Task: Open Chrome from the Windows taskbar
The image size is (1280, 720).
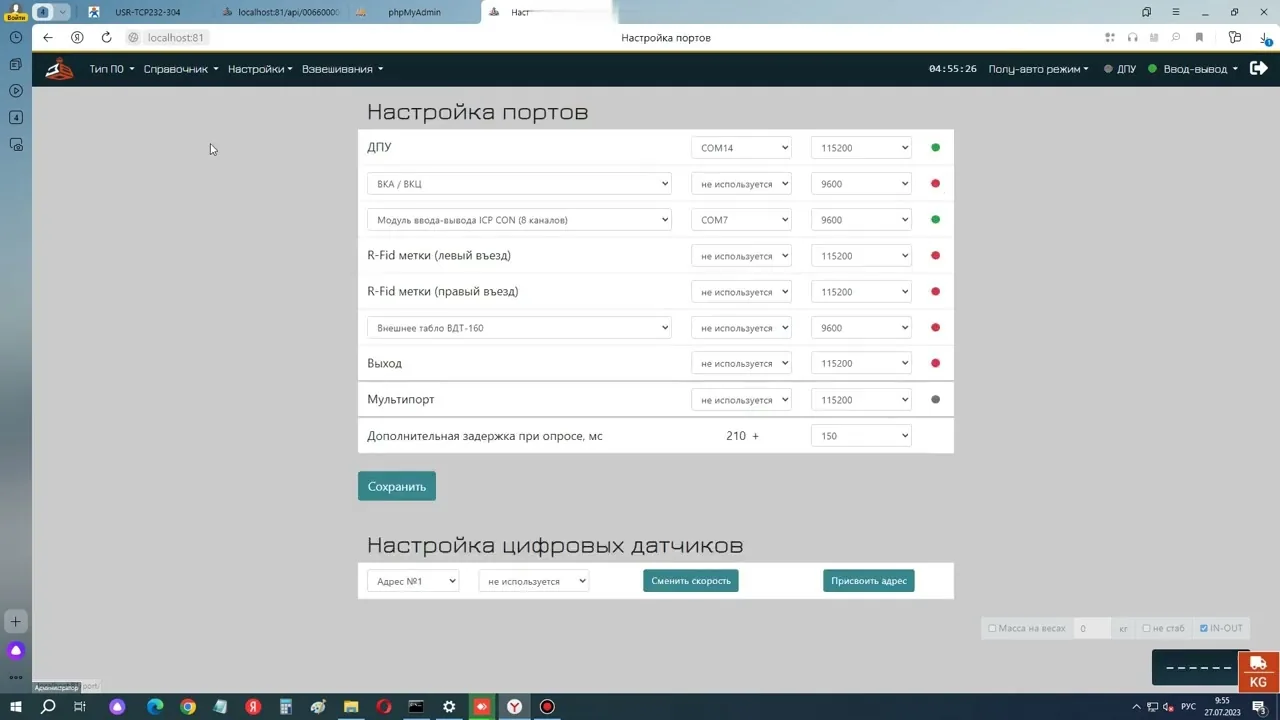Action: [188, 707]
